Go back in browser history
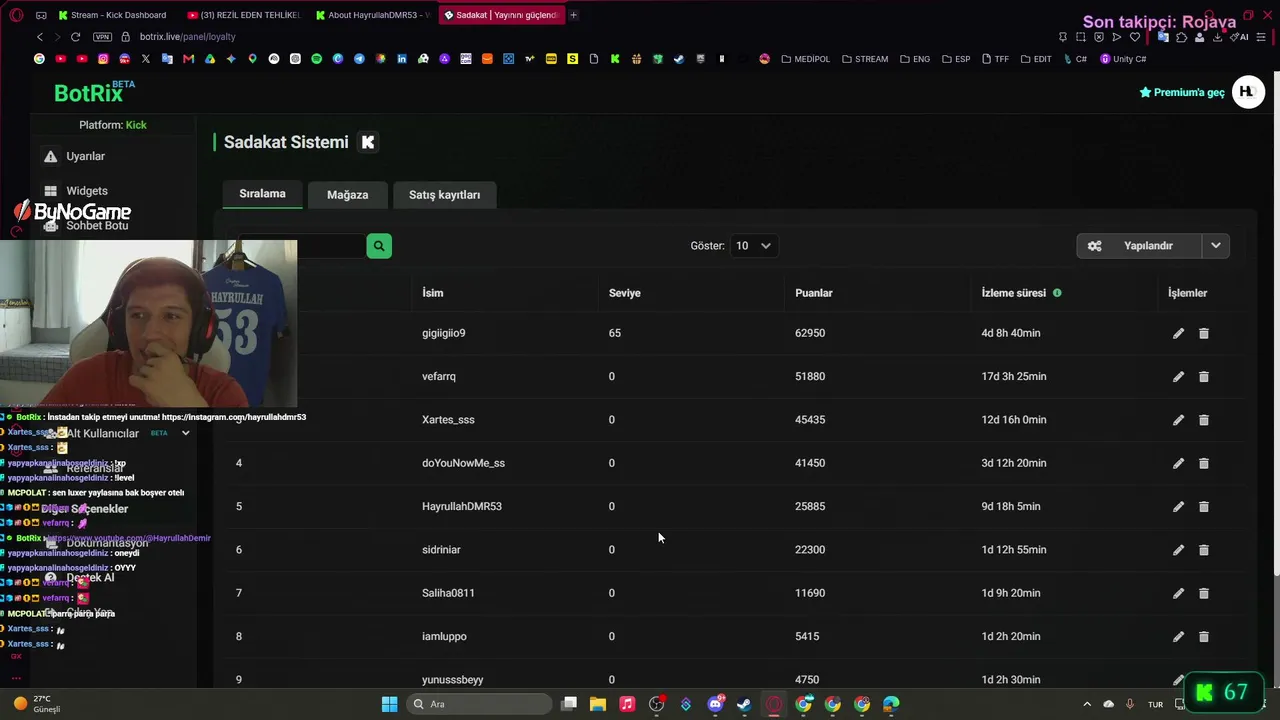 point(40,37)
